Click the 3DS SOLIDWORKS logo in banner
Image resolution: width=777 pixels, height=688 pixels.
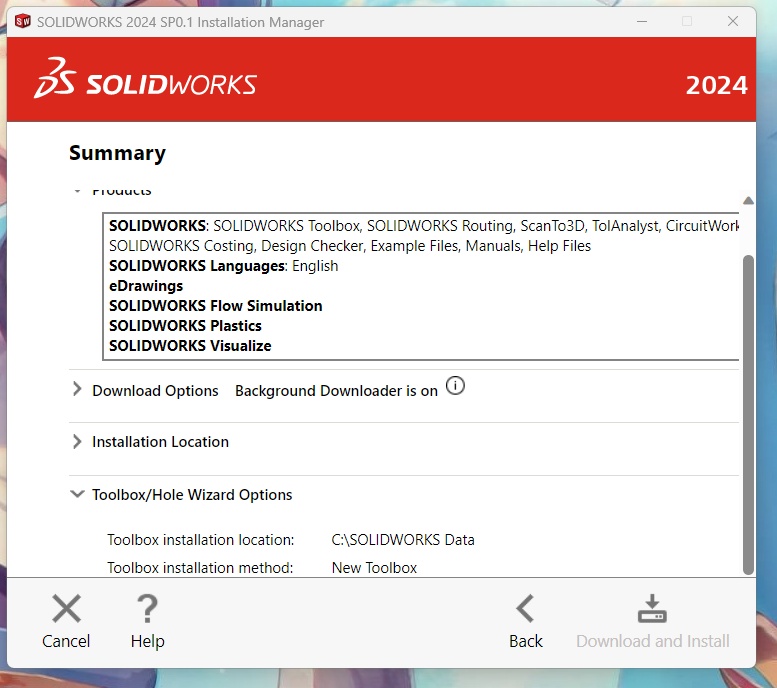click(x=145, y=78)
